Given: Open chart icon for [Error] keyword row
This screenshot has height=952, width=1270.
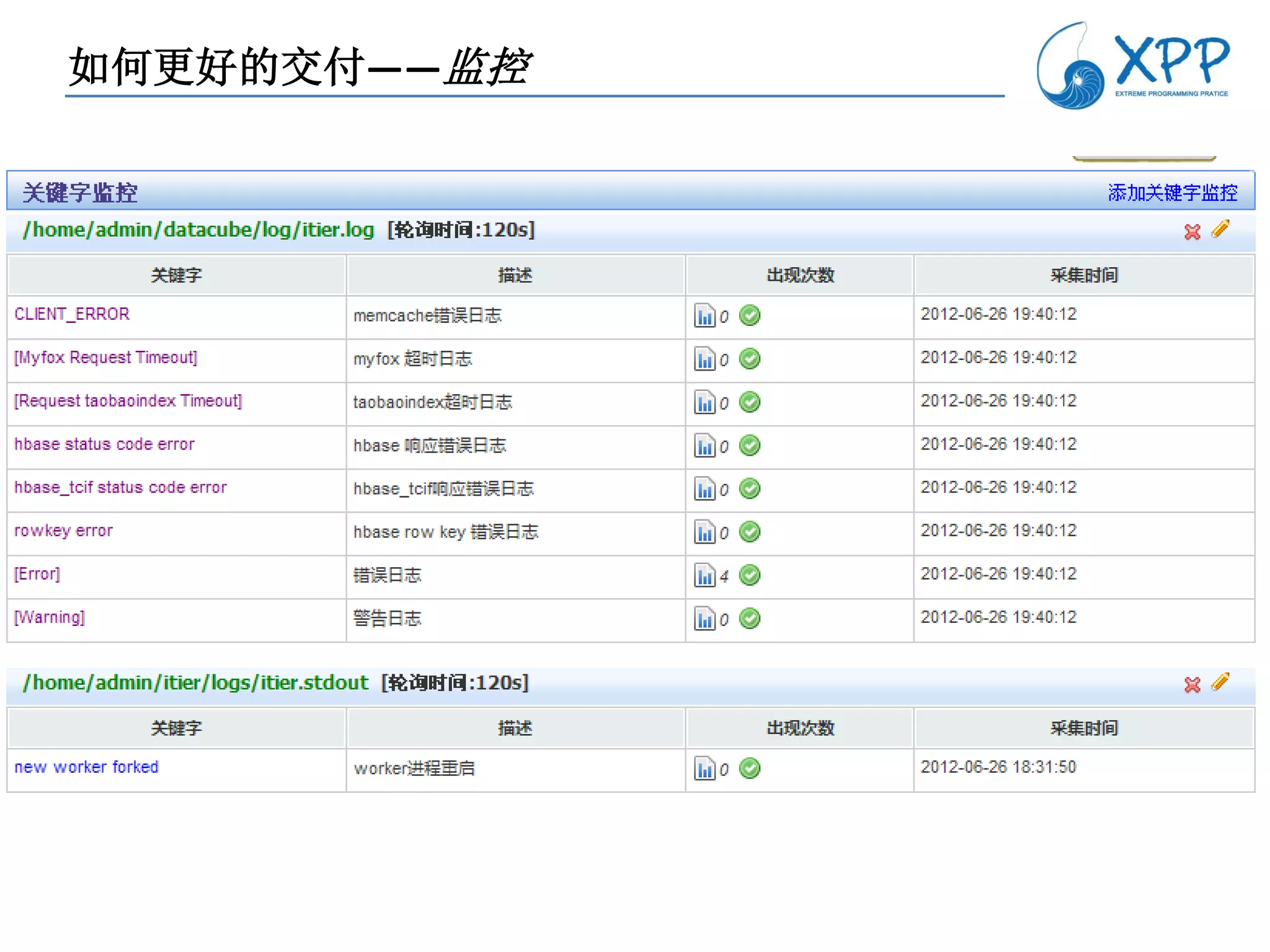Looking at the screenshot, I should coord(704,576).
